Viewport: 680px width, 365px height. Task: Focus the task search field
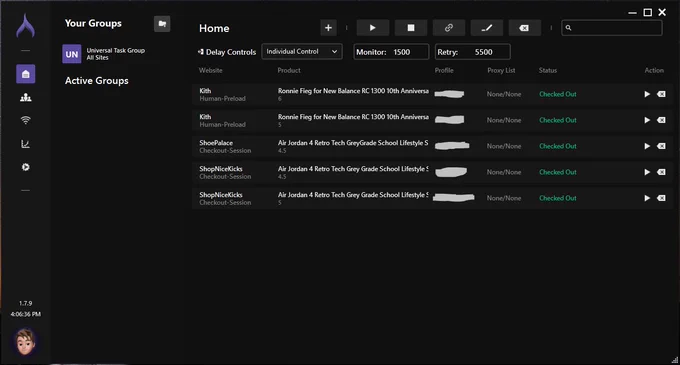pos(611,28)
